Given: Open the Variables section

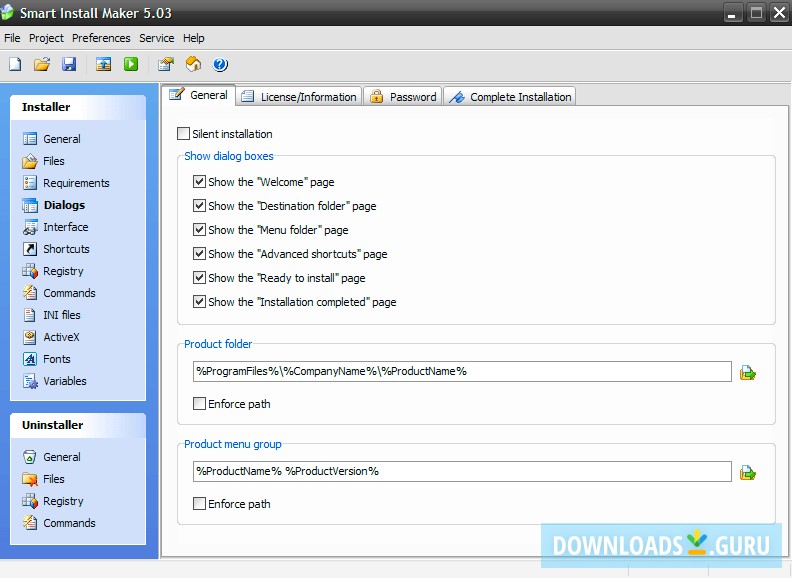Looking at the screenshot, I should tap(54, 381).
